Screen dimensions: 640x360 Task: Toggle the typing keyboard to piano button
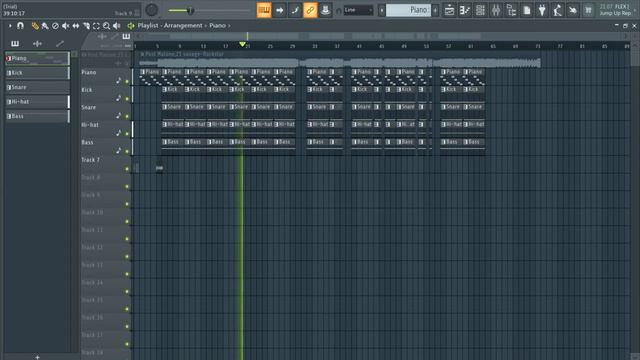(264, 10)
